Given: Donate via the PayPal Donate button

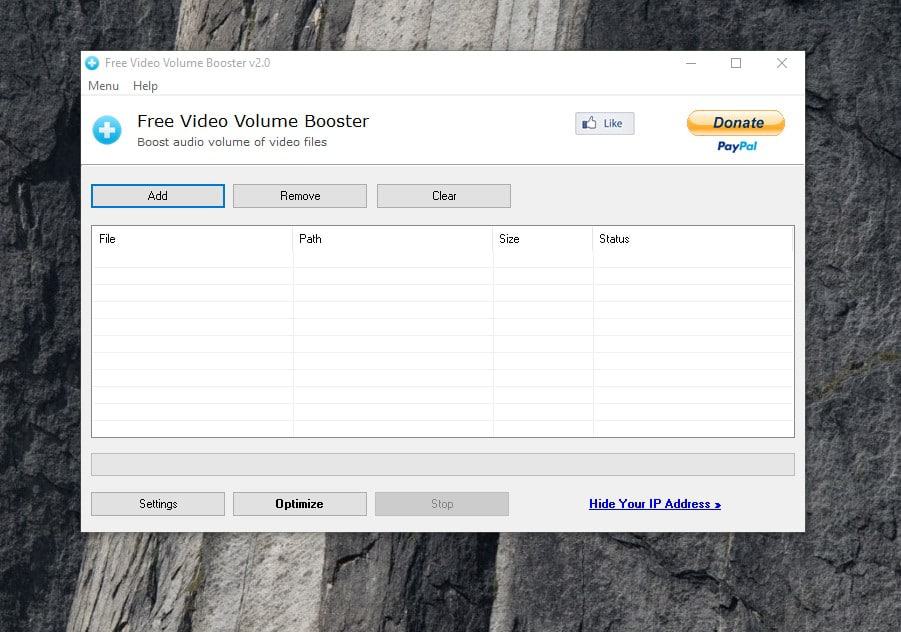Looking at the screenshot, I should point(736,123).
